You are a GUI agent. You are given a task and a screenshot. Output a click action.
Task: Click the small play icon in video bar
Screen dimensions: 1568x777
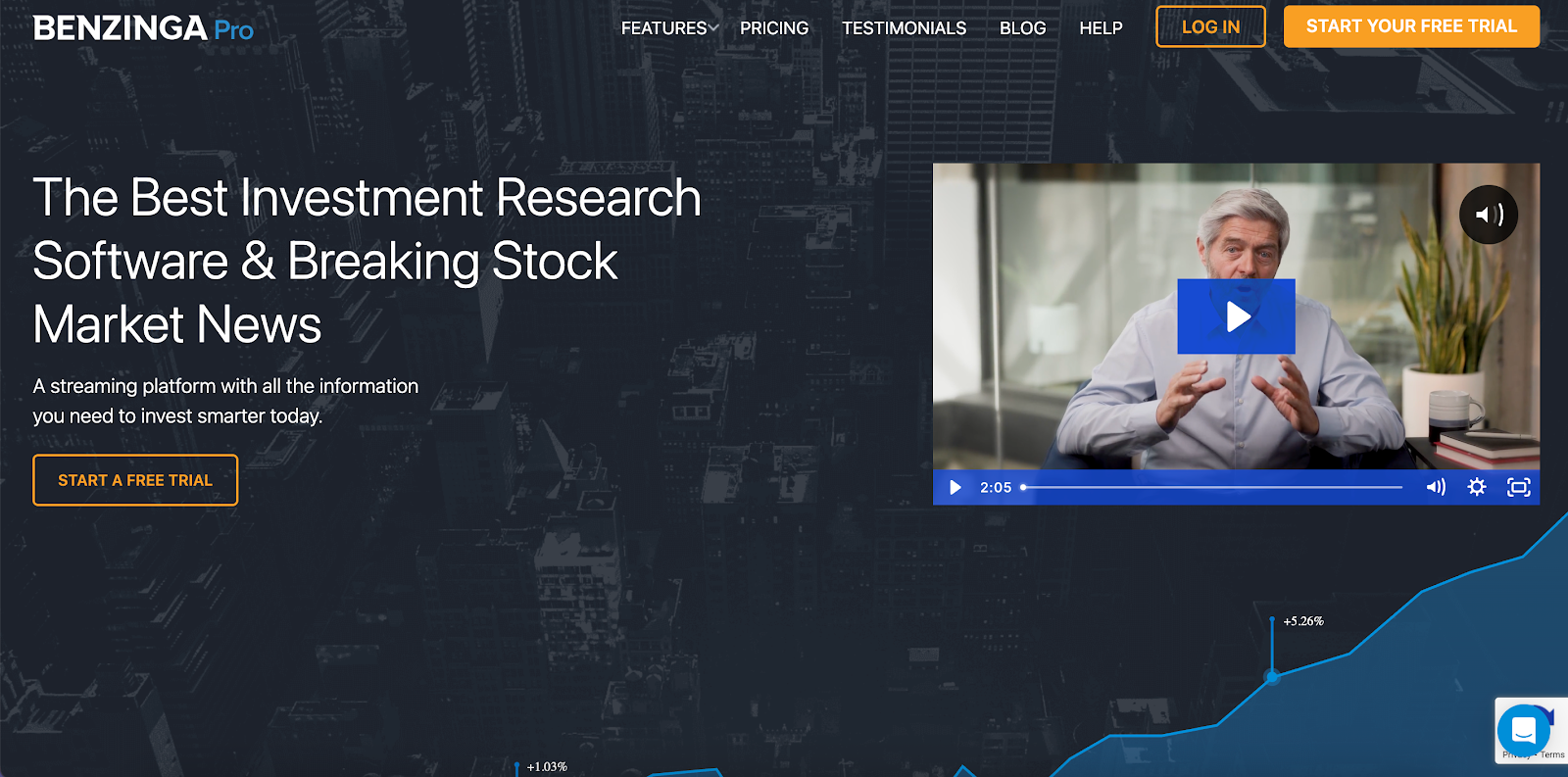click(955, 487)
